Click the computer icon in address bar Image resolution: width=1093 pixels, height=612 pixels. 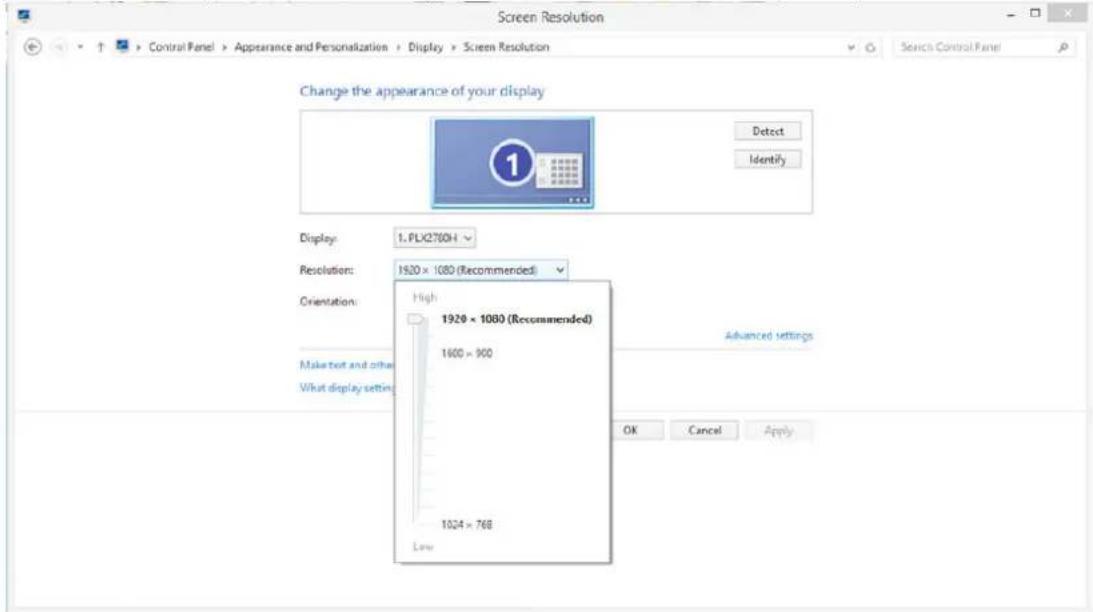(123, 46)
